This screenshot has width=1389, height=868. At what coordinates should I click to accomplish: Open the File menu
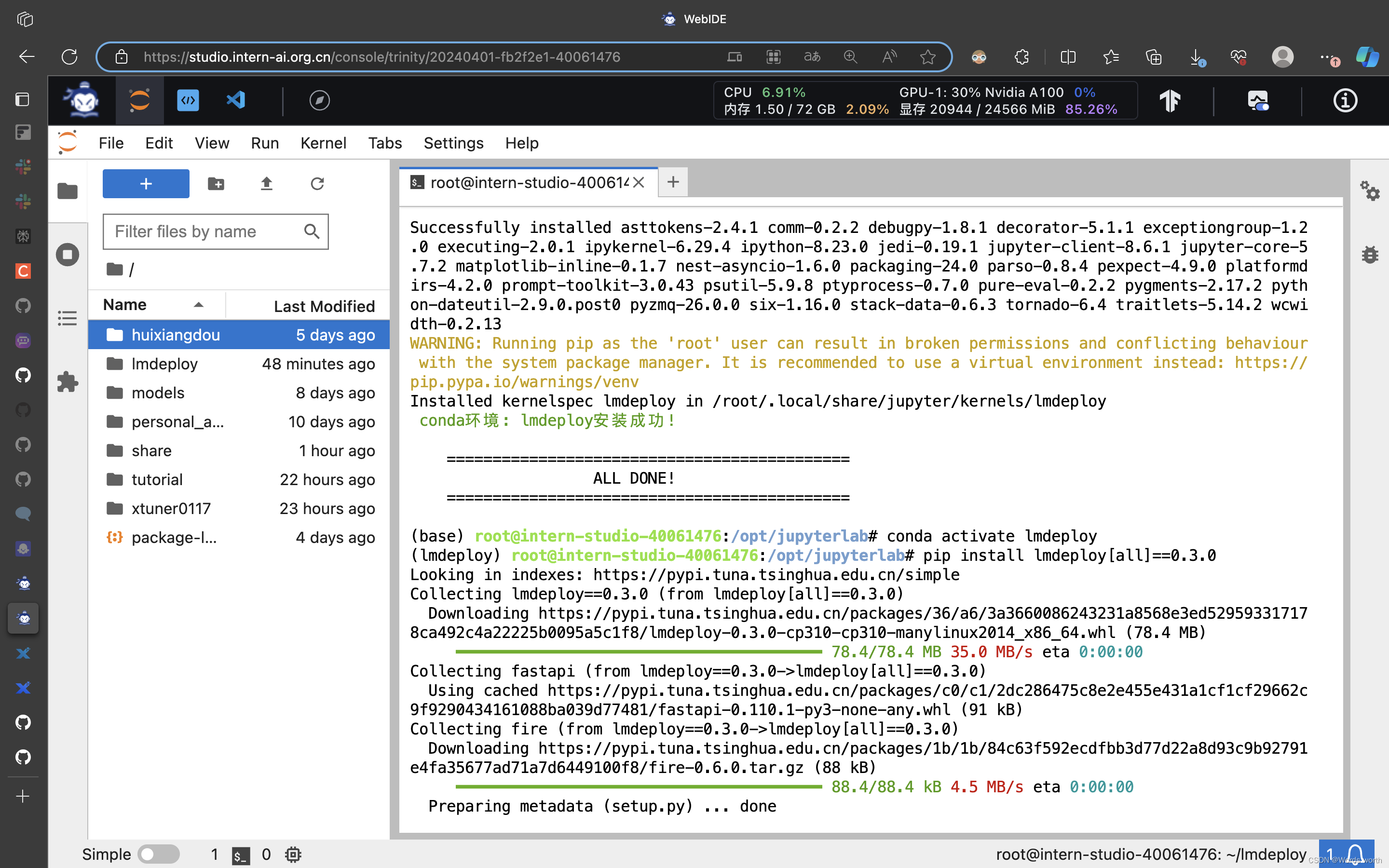111,143
